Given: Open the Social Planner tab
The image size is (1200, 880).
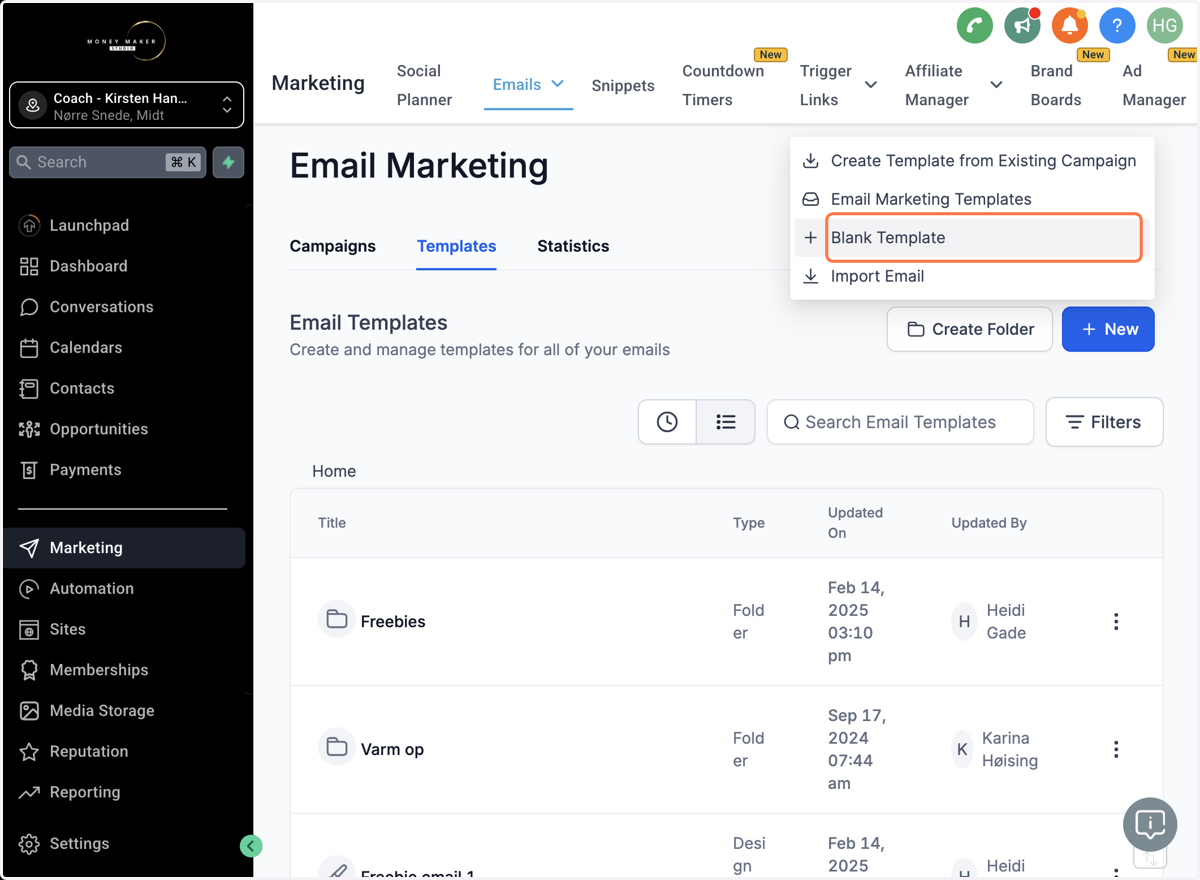Looking at the screenshot, I should click(424, 85).
